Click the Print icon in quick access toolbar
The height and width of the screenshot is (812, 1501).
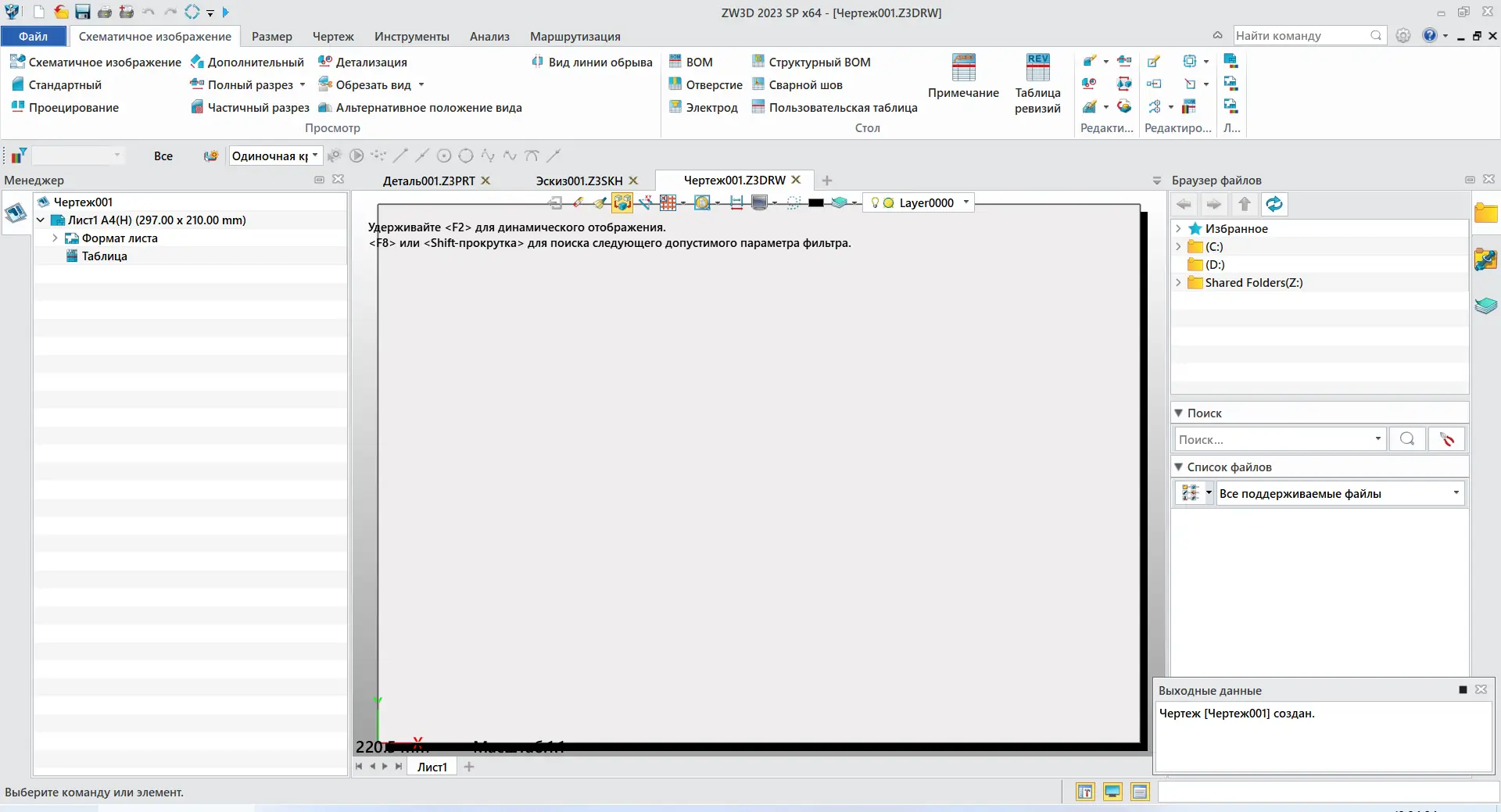pyautogui.click(x=104, y=13)
